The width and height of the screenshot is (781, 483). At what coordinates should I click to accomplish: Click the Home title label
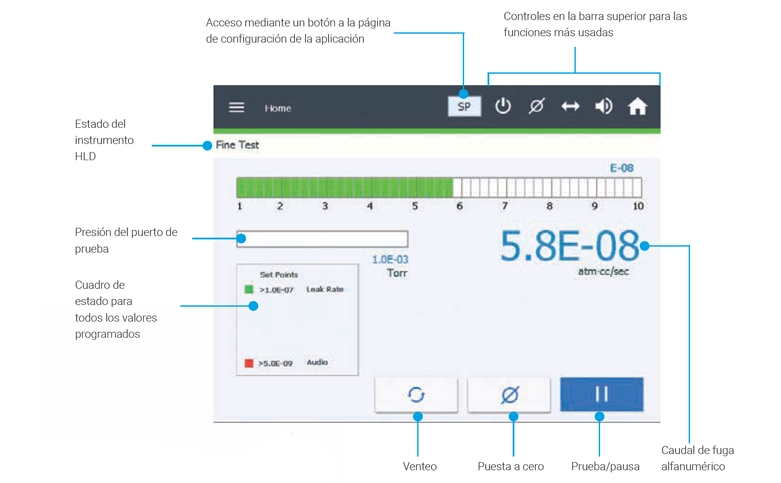point(278,107)
